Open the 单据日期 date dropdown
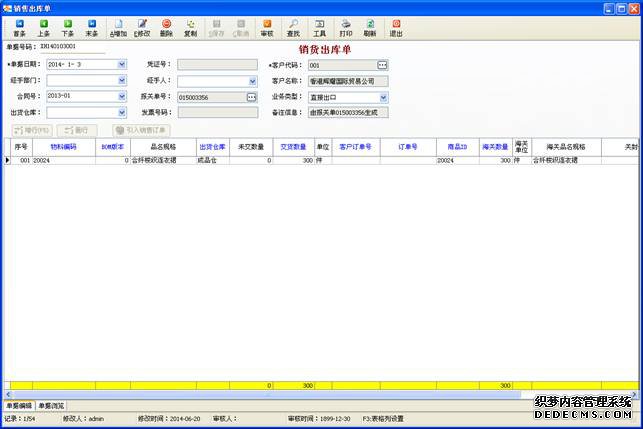The width and height of the screenshot is (643, 429). (122, 65)
